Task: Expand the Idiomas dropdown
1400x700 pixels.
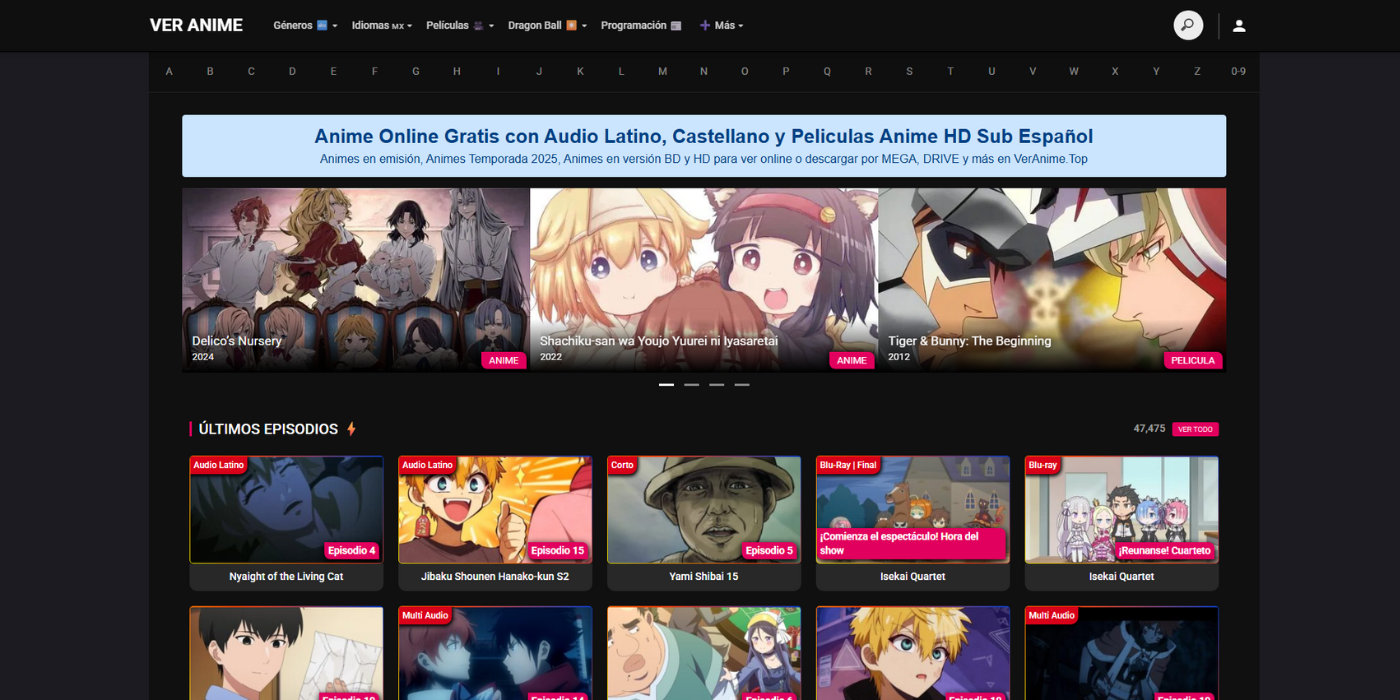Action: pos(380,26)
